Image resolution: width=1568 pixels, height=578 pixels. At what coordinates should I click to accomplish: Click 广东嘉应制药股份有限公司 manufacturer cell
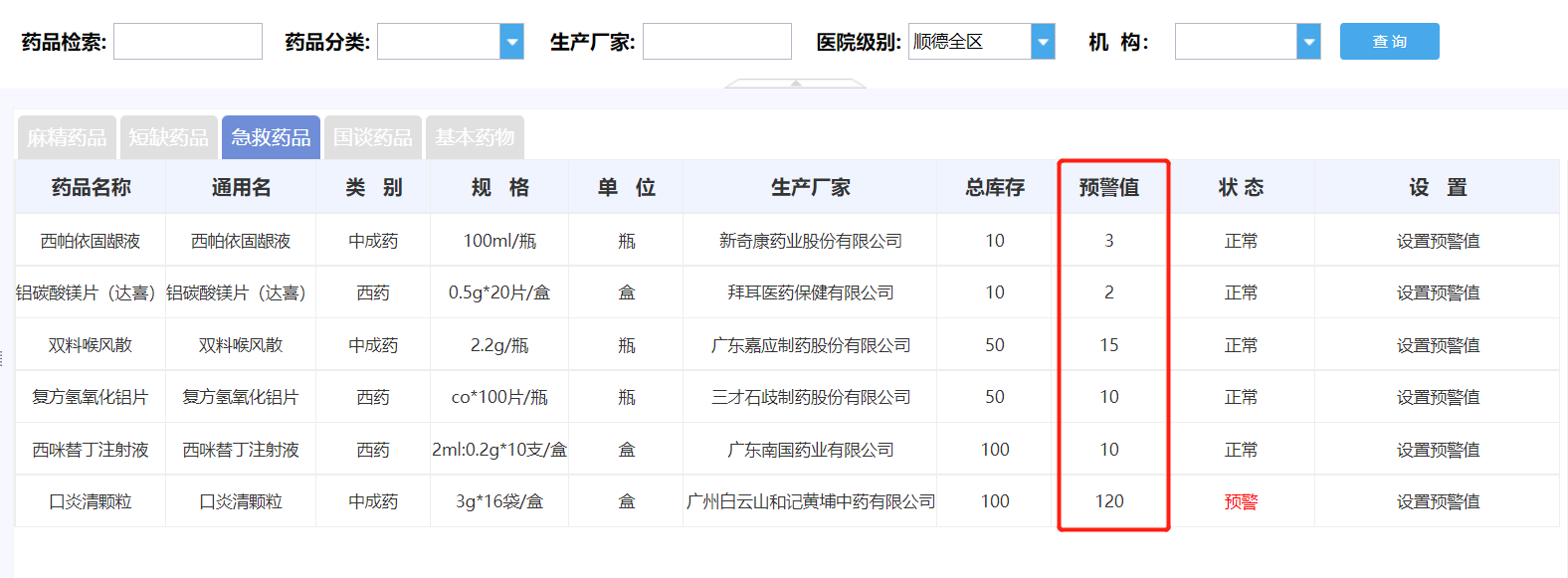810,345
